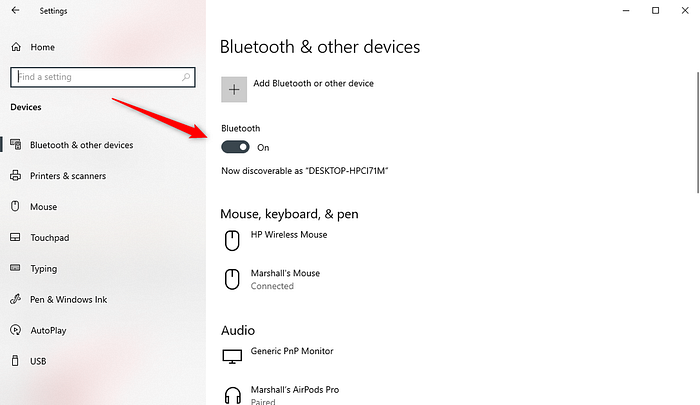Click the Home icon in sidebar
Screen dimensions: 700x405
(16, 47)
